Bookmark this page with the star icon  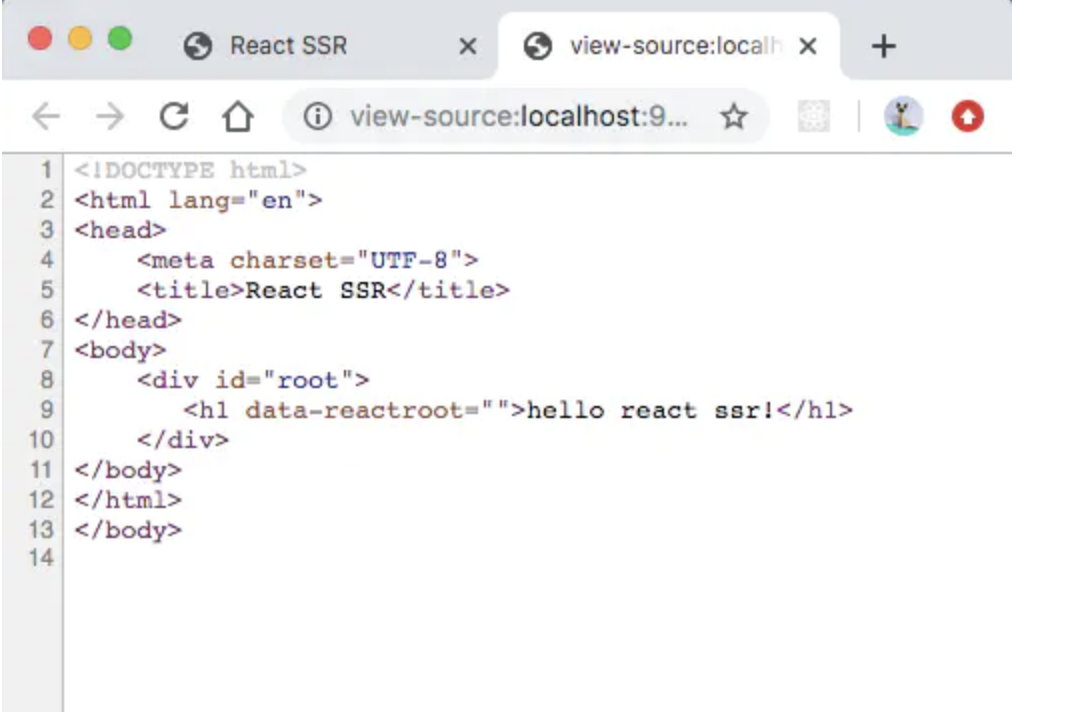tap(734, 118)
